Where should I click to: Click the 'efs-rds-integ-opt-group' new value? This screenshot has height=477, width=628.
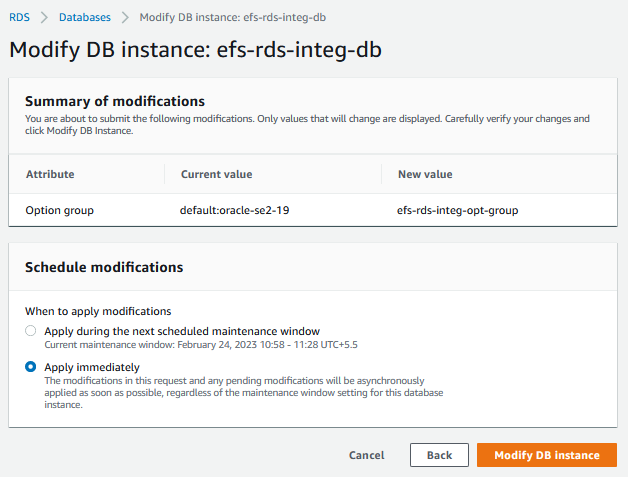[x=457, y=210]
